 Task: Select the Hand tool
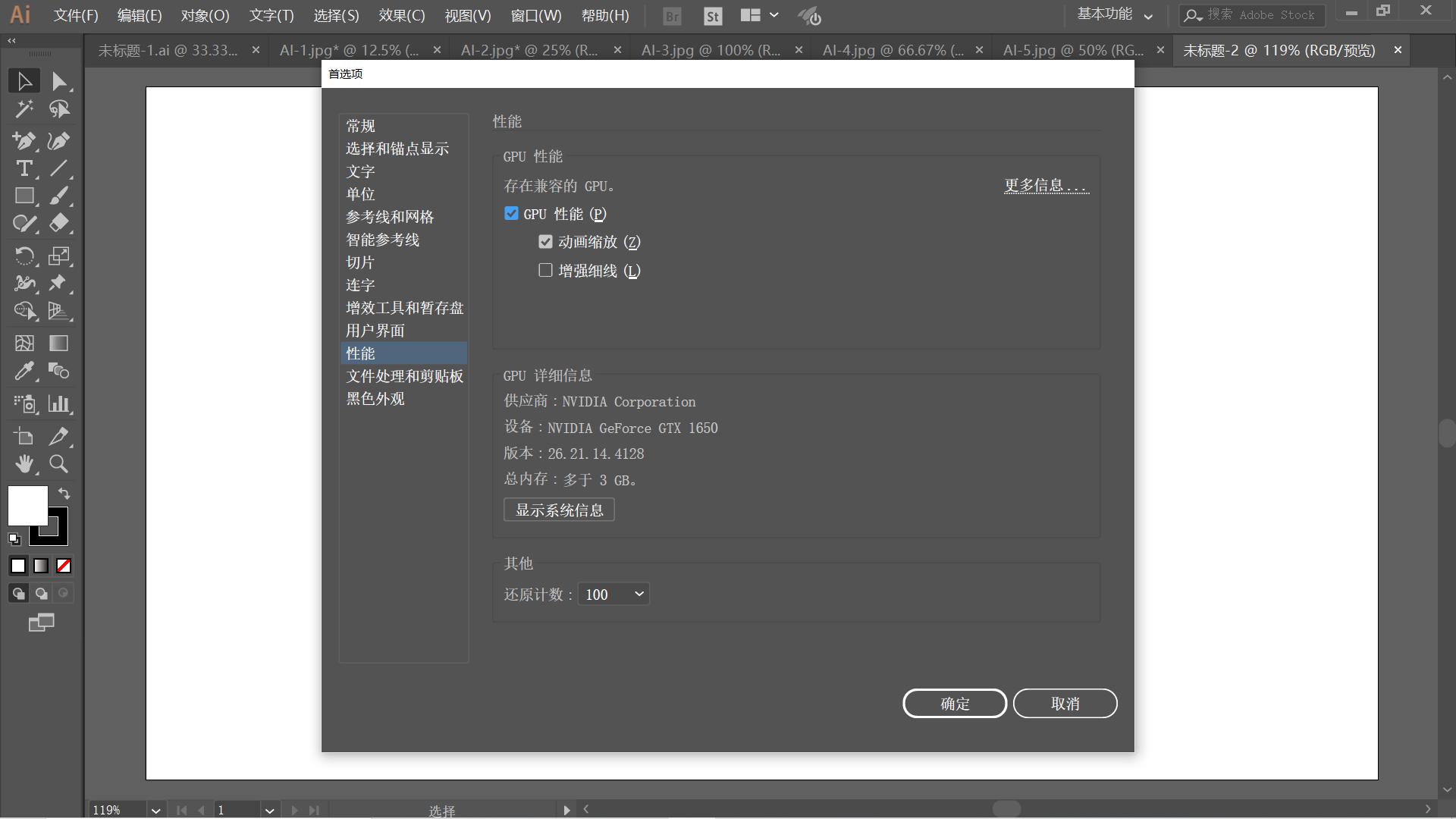pyautogui.click(x=24, y=464)
